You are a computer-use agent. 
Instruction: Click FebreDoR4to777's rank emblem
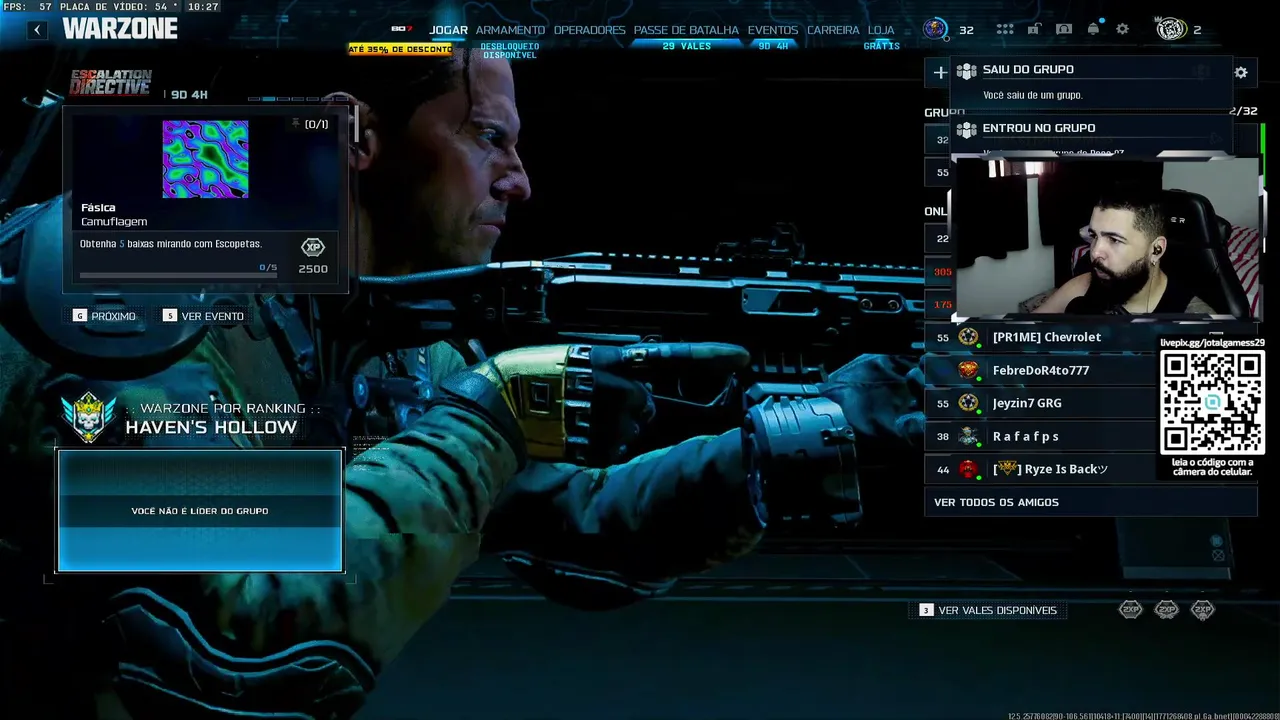(x=968, y=370)
